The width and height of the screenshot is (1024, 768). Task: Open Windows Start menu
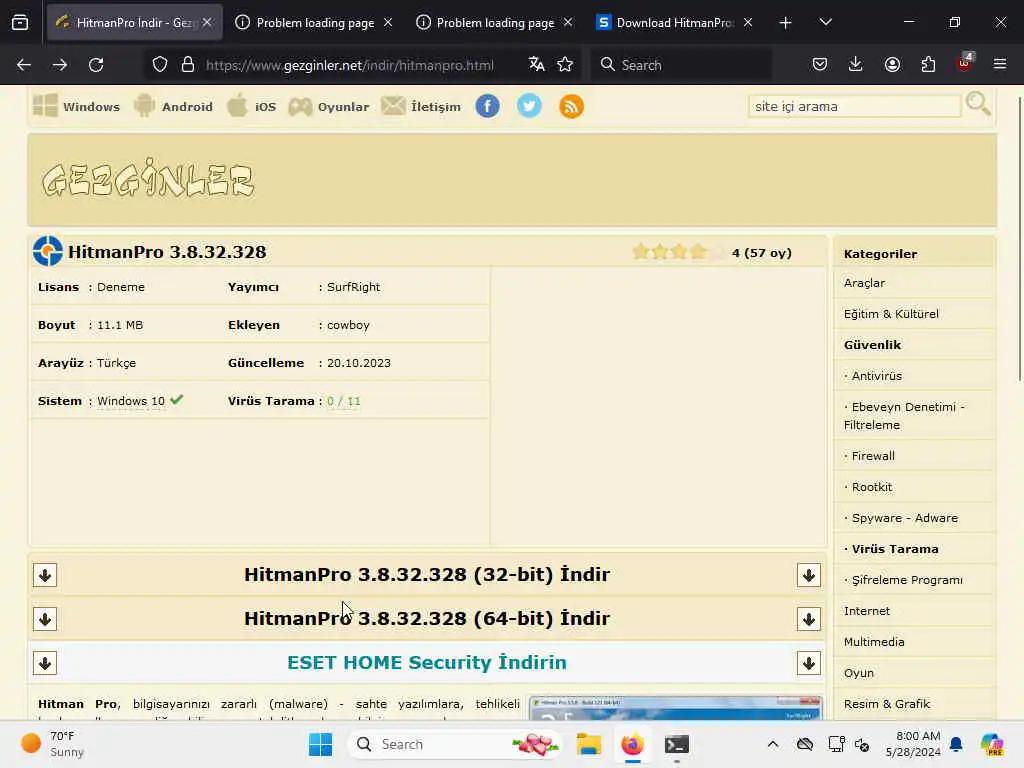point(320,744)
